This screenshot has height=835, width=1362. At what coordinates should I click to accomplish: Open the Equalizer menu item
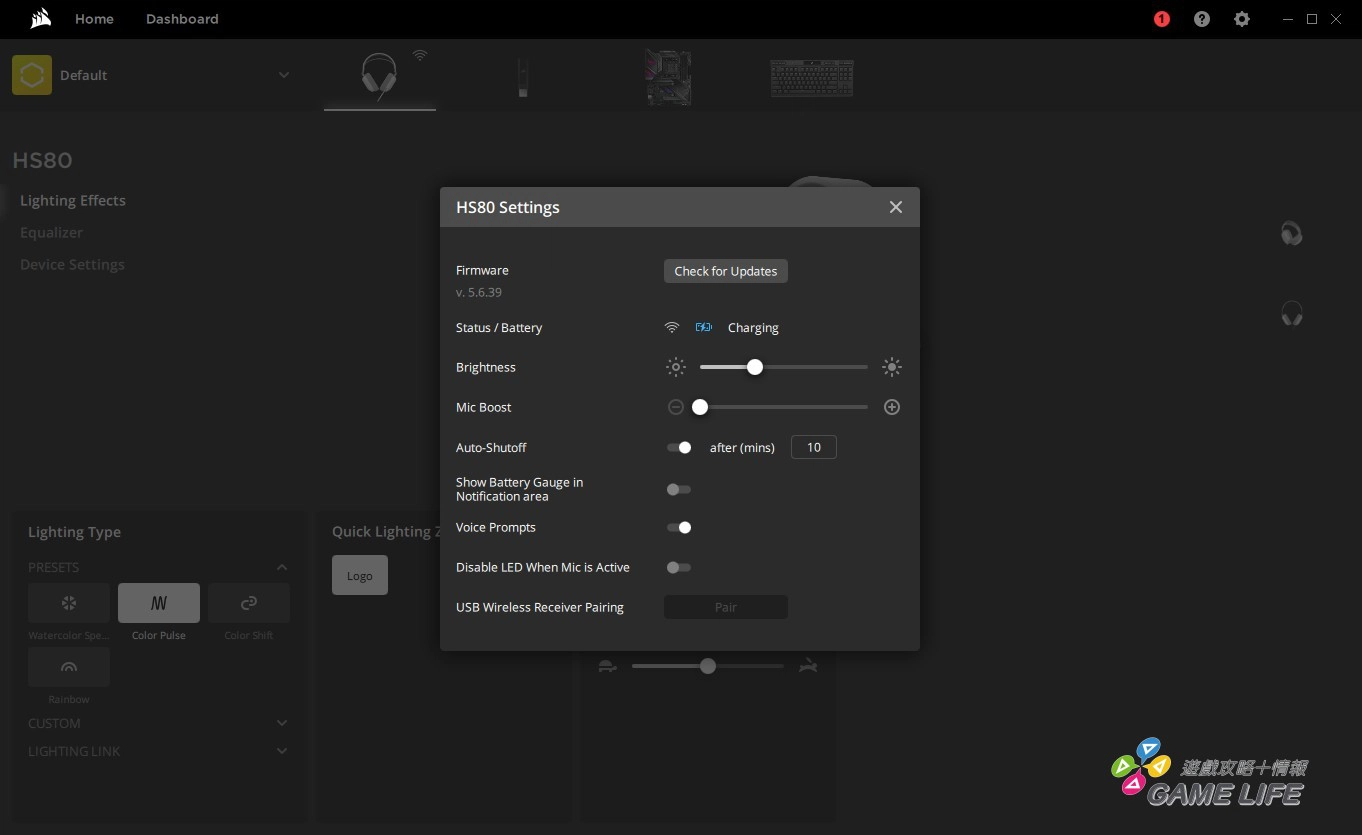tap(51, 232)
